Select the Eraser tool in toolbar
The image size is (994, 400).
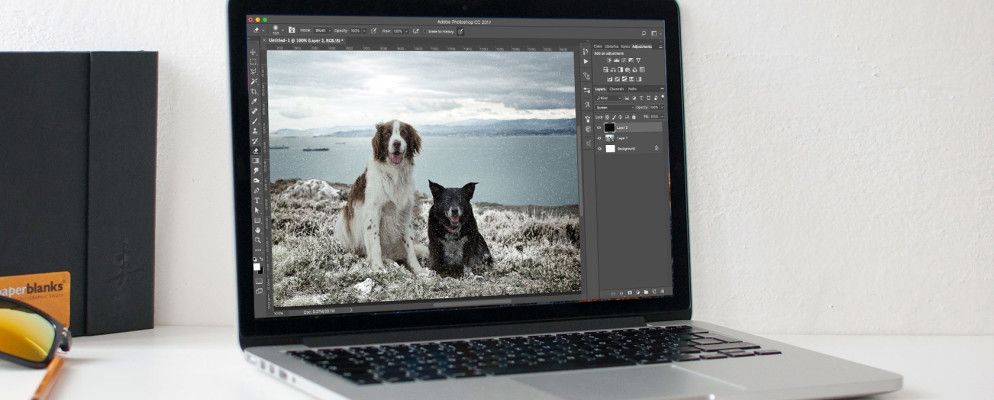(x=255, y=151)
